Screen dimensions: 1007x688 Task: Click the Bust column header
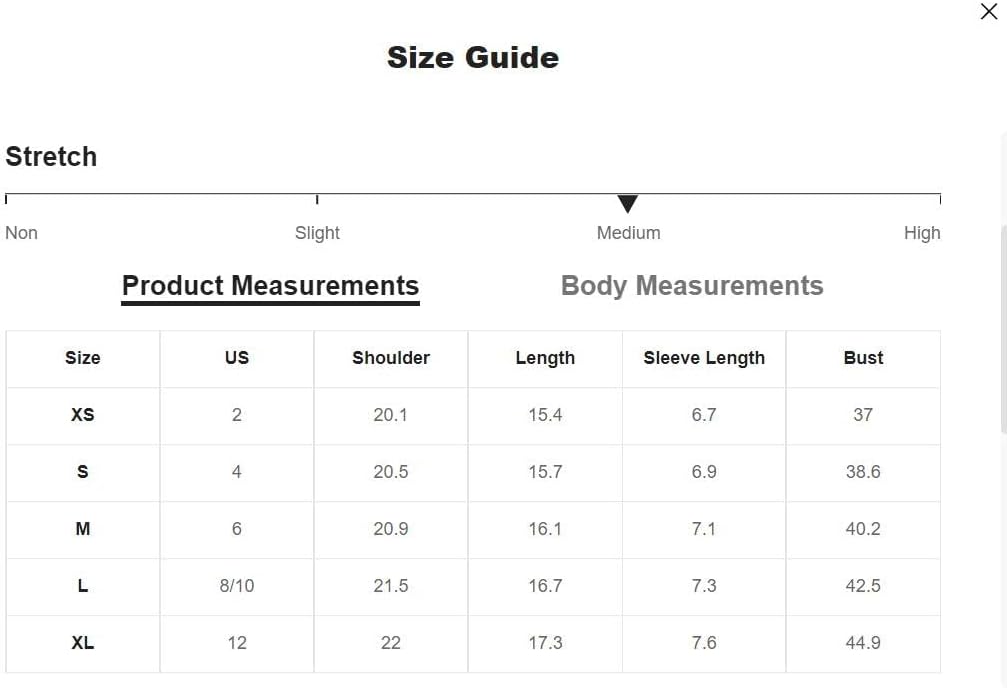tap(863, 358)
